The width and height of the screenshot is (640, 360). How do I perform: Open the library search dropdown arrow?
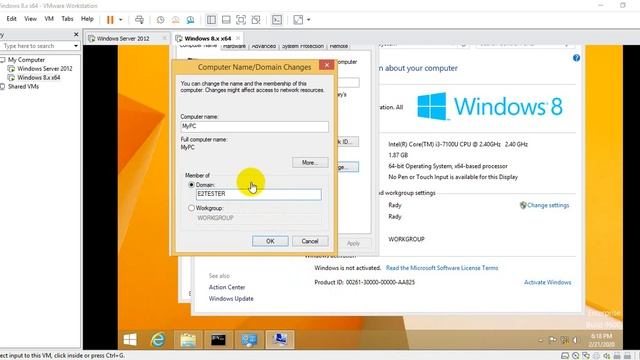[x=76, y=46]
